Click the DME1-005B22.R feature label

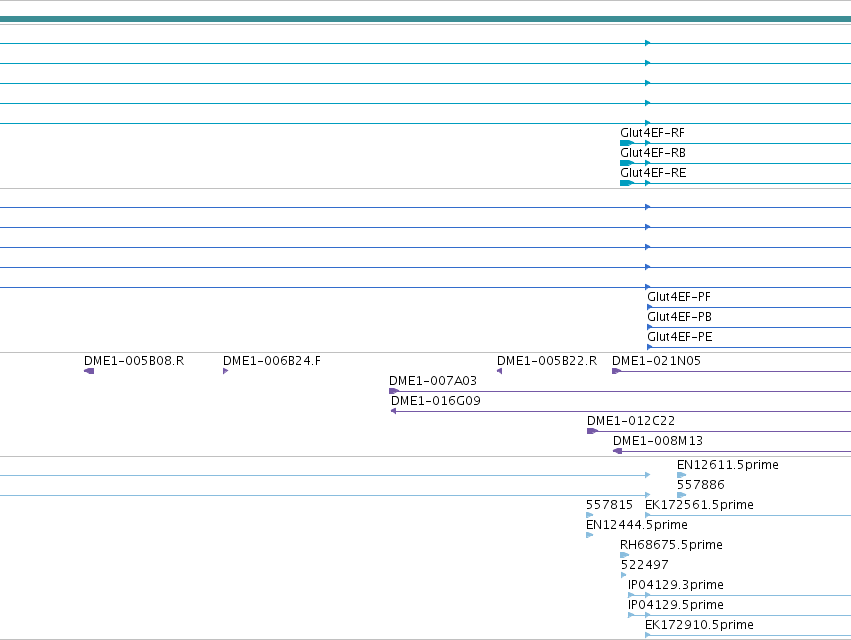coord(547,361)
